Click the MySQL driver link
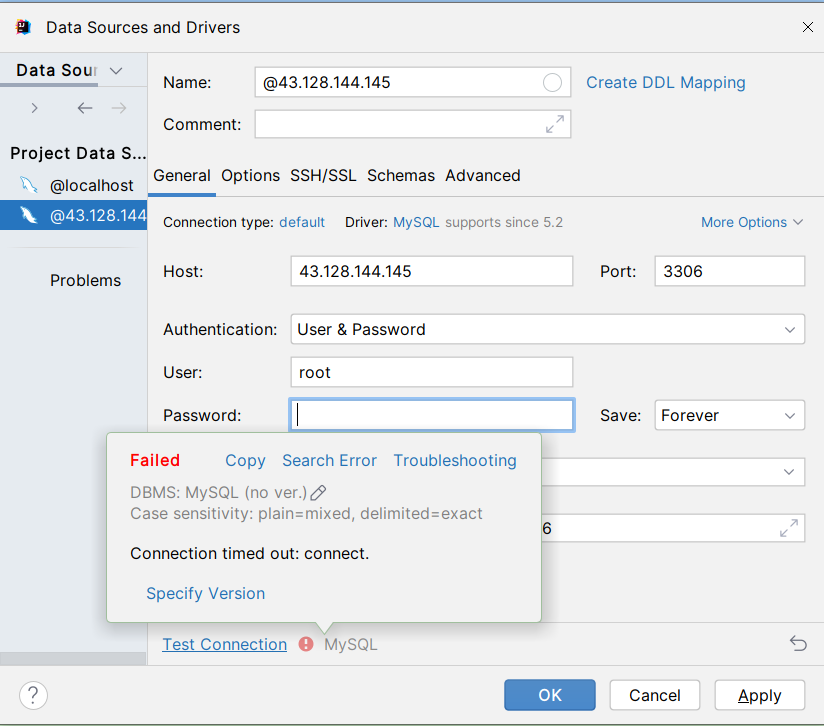This screenshot has height=726, width=824. click(416, 222)
